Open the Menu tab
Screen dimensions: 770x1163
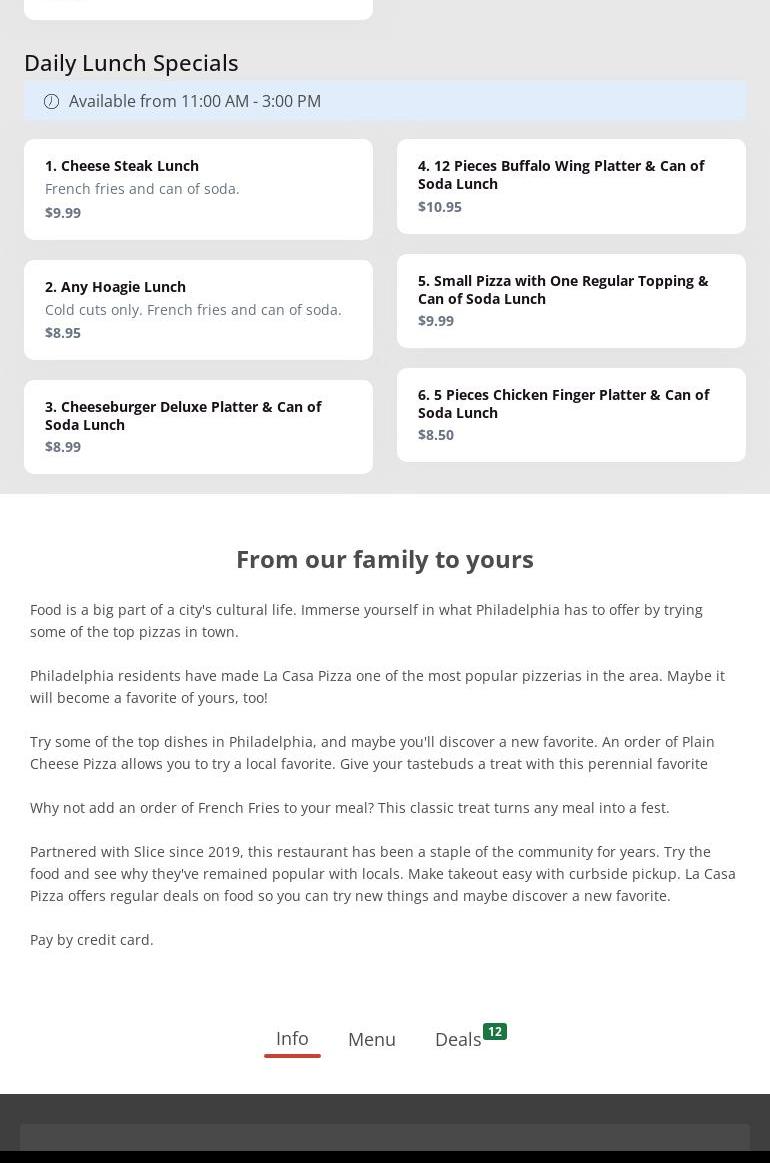coord(372,1040)
